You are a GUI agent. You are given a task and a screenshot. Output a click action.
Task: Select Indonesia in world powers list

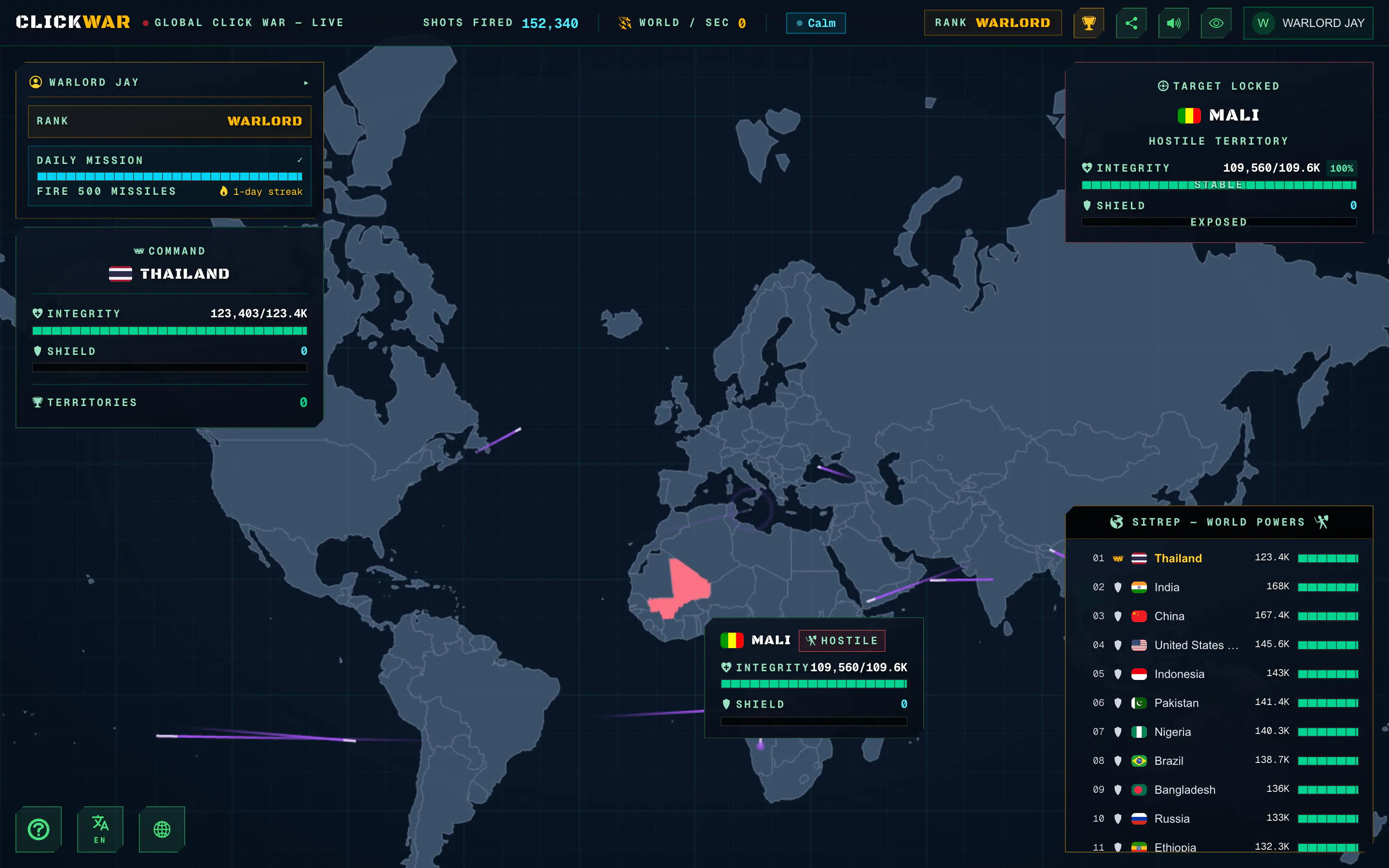[x=1219, y=674]
